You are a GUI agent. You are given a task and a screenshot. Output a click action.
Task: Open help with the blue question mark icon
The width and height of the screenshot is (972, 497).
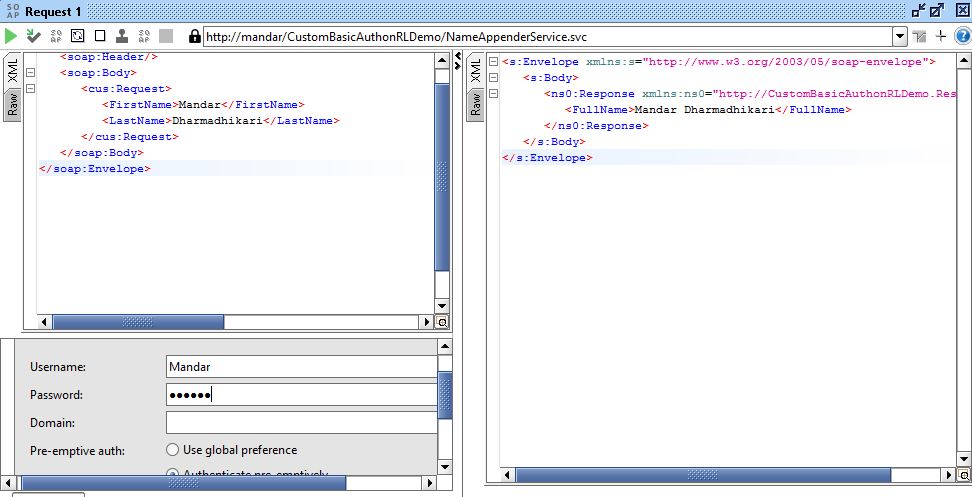pyautogui.click(x=962, y=37)
